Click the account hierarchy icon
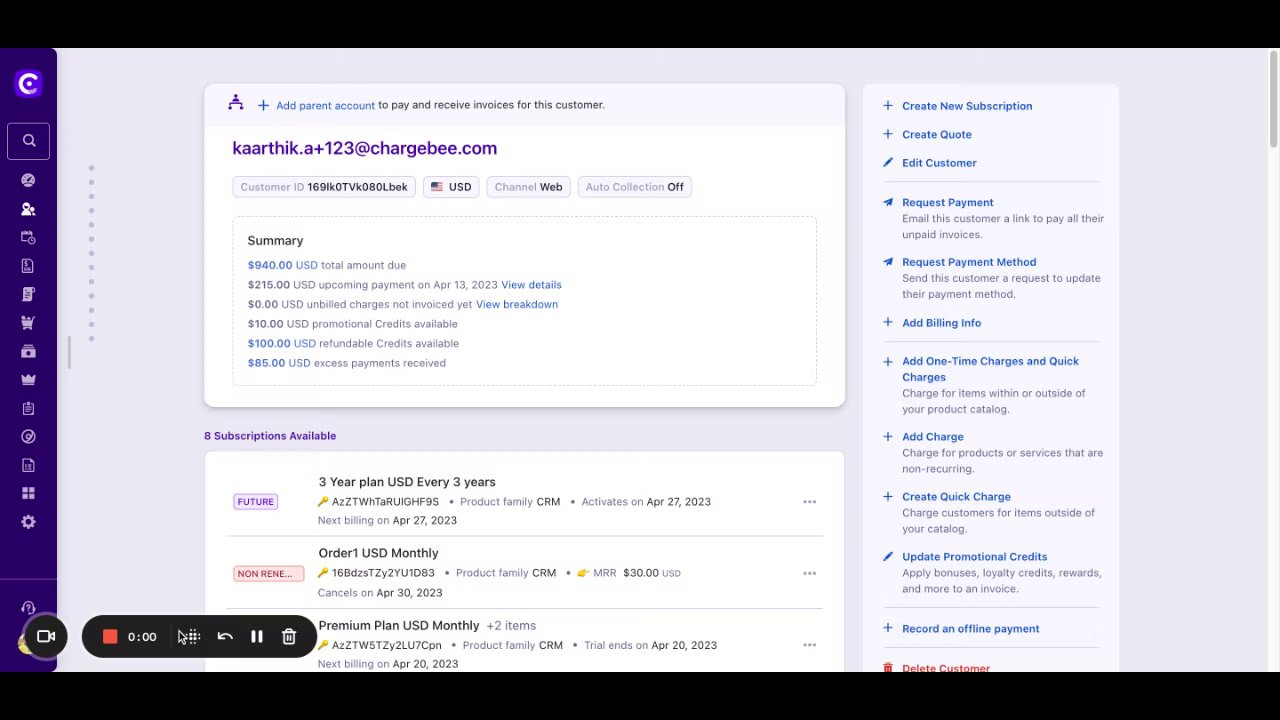1280x720 pixels. [x=236, y=102]
